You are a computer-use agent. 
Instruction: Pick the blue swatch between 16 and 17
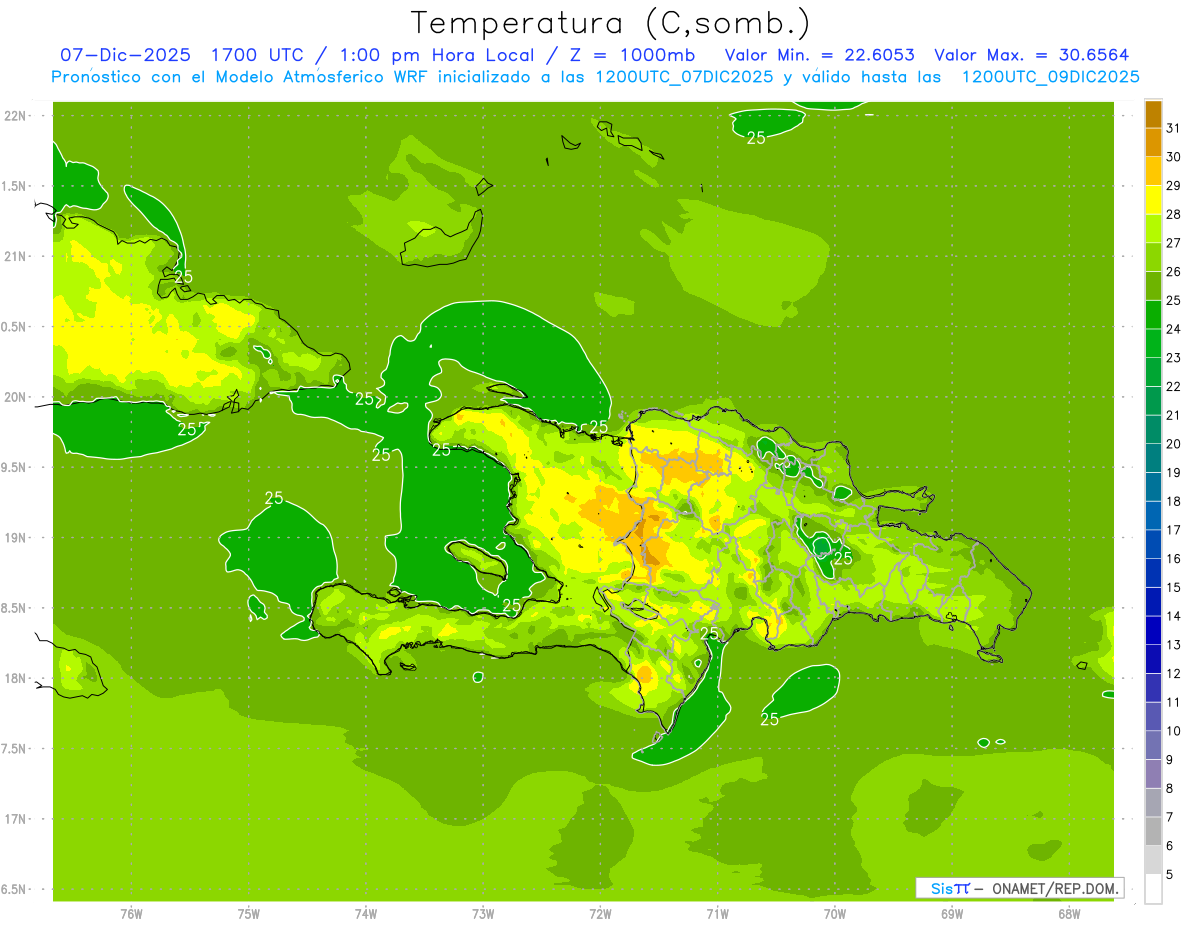(x=1153, y=545)
